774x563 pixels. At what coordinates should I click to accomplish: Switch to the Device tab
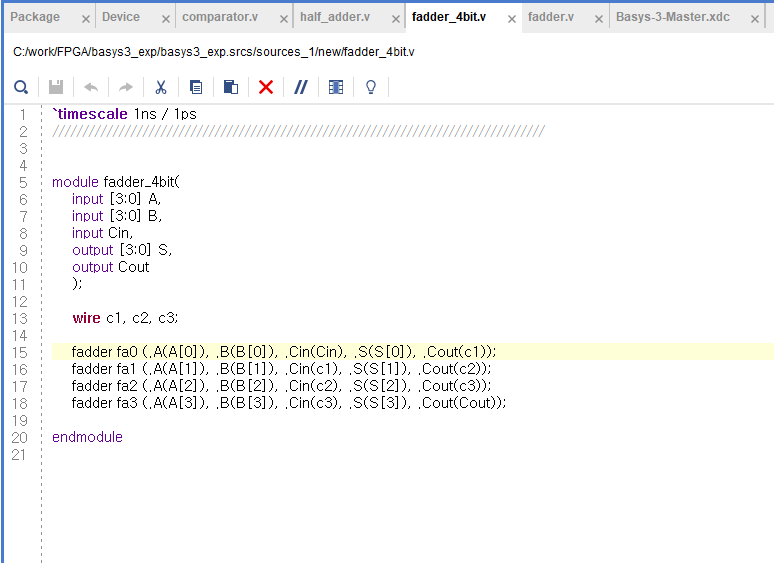coord(121,17)
